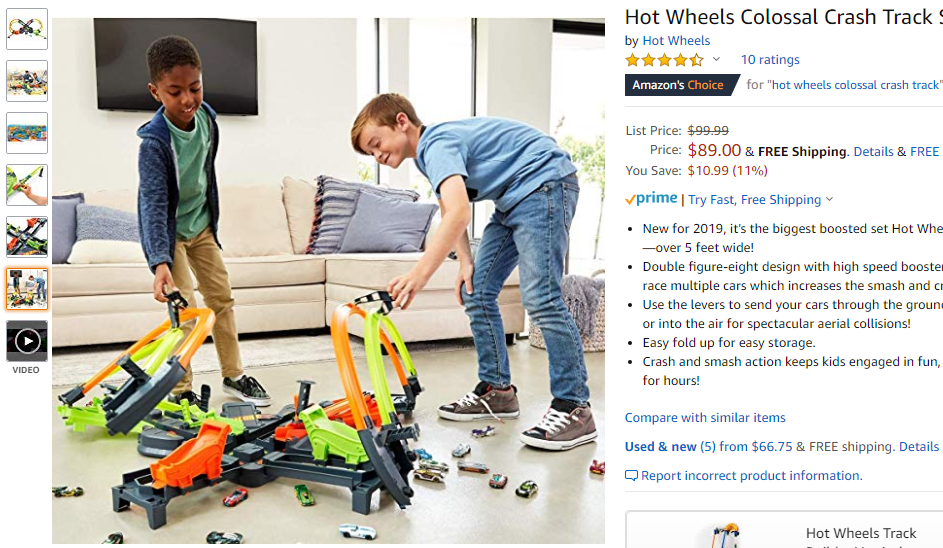Open the Hot Wheels brand link

[x=676, y=41]
